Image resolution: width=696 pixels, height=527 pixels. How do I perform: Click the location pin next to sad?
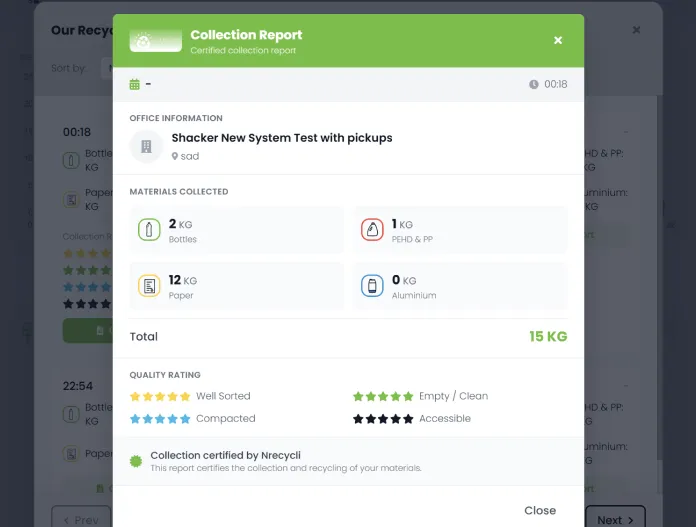point(175,157)
